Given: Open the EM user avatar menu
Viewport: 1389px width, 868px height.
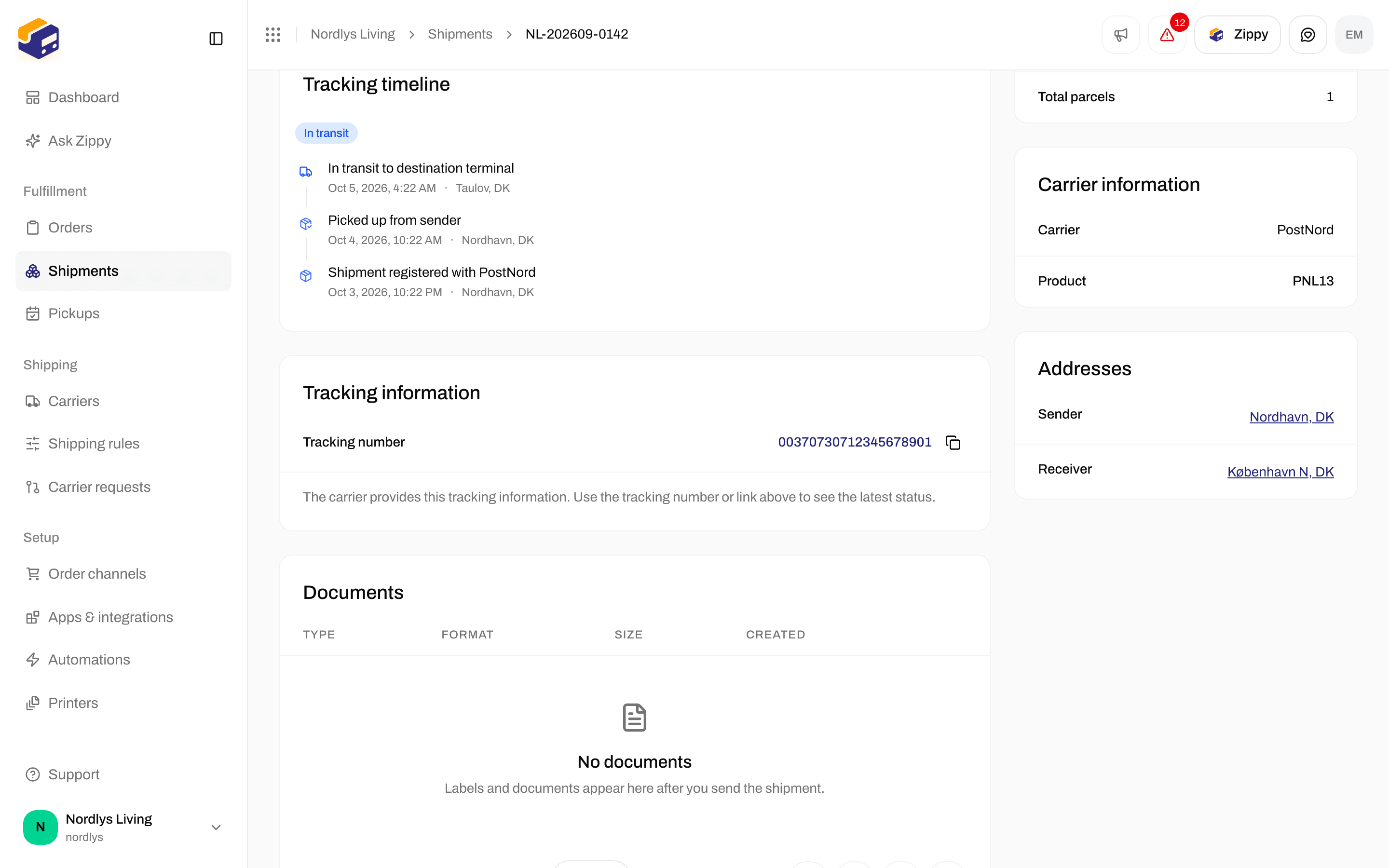Looking at the screenshot, I should (x=1354, y=34).
